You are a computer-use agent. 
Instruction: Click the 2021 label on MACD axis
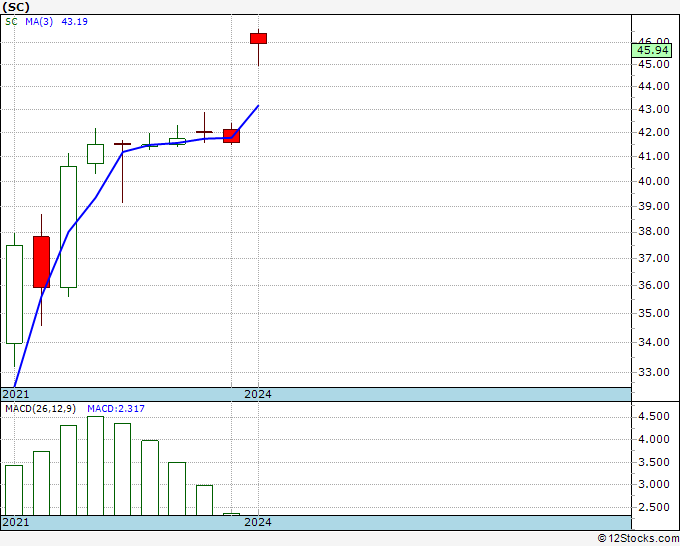(x=16, y=522)
